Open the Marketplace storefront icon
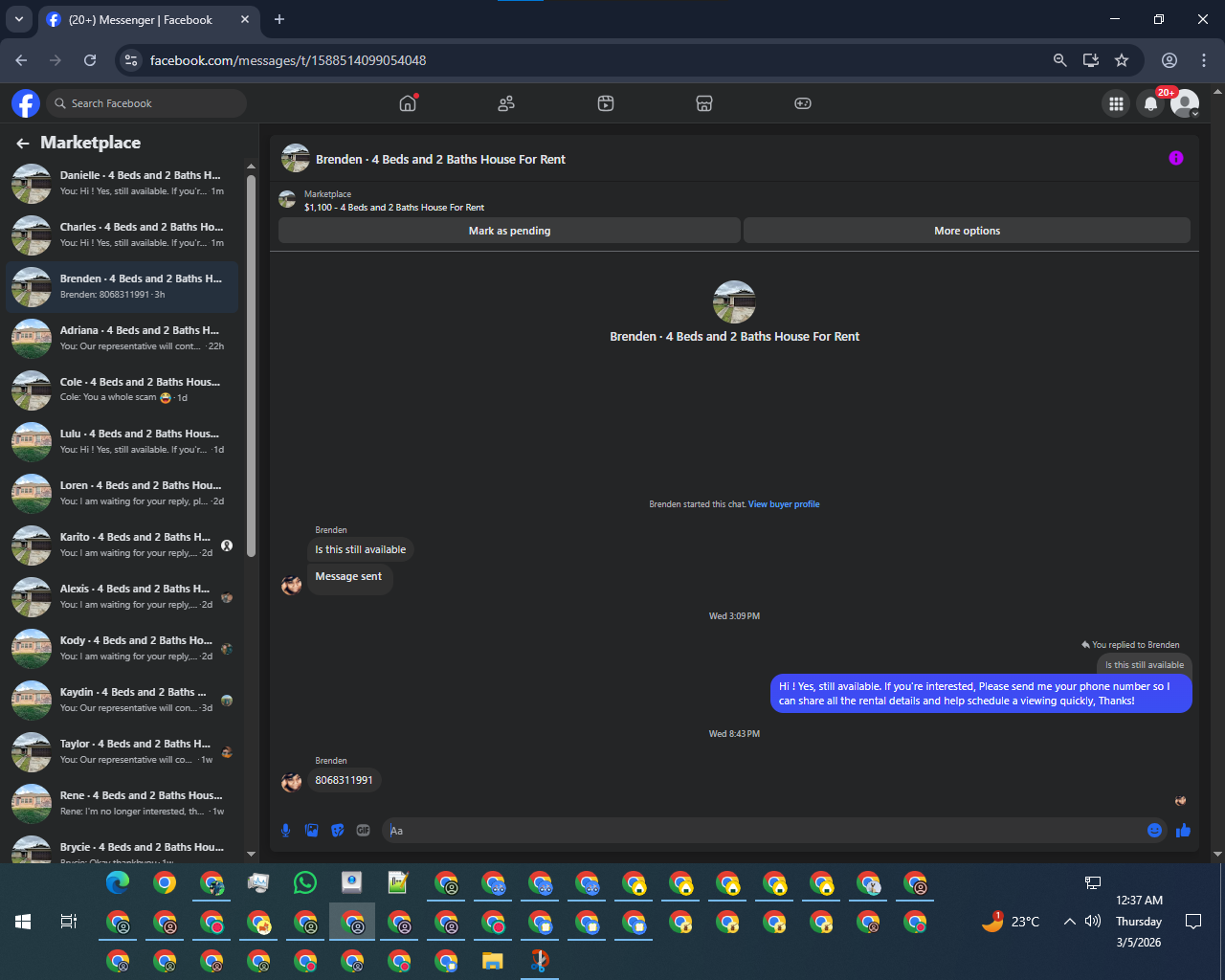 (704, 103)
